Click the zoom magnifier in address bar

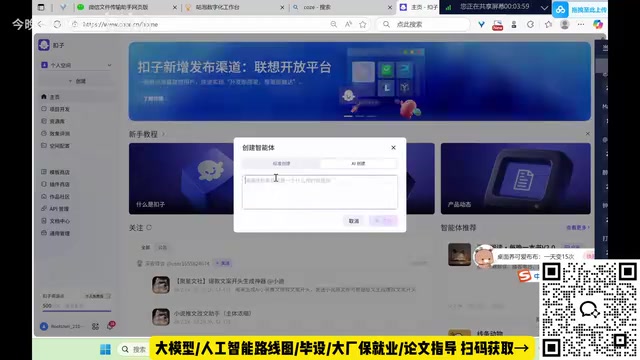333,24
